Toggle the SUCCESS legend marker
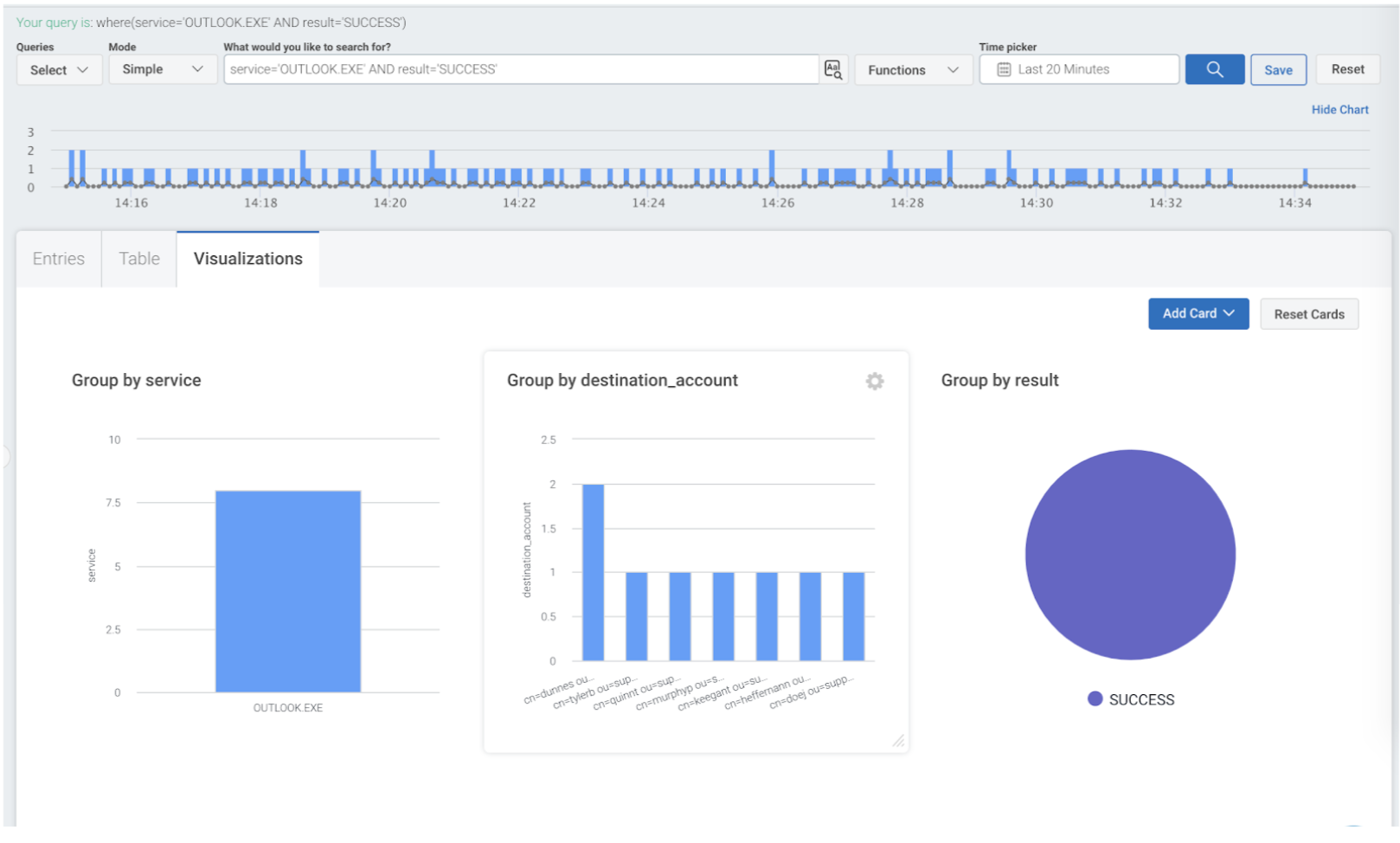Viewport: 1400px width, 843px height. pos(1095,699)
